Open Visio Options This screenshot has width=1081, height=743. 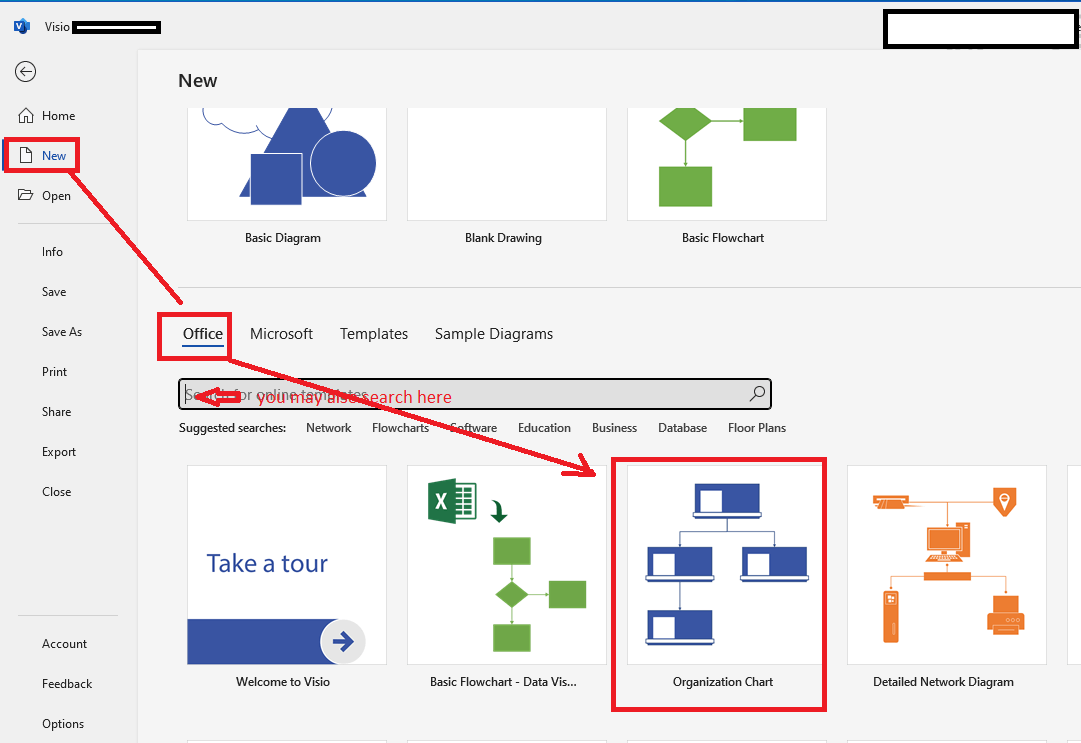point(63,724)
